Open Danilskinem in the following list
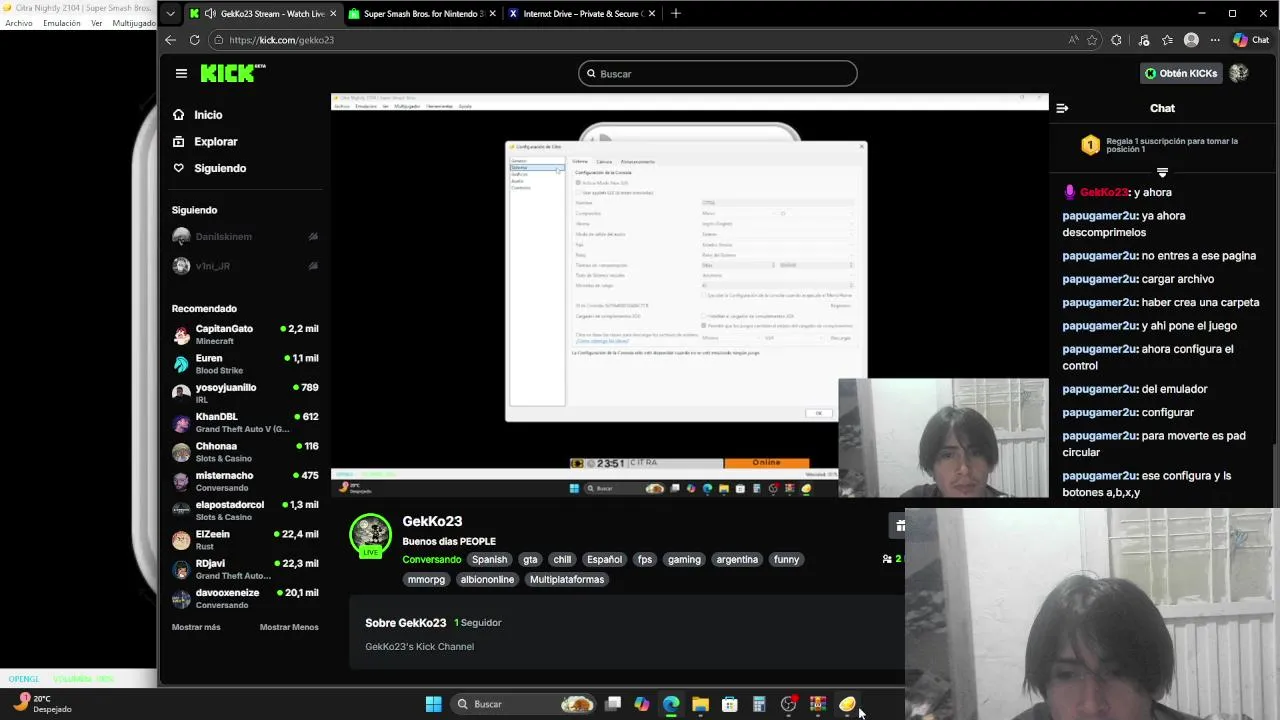The height and width of the screenshot is (720, 1280). (x=245, y=237)
